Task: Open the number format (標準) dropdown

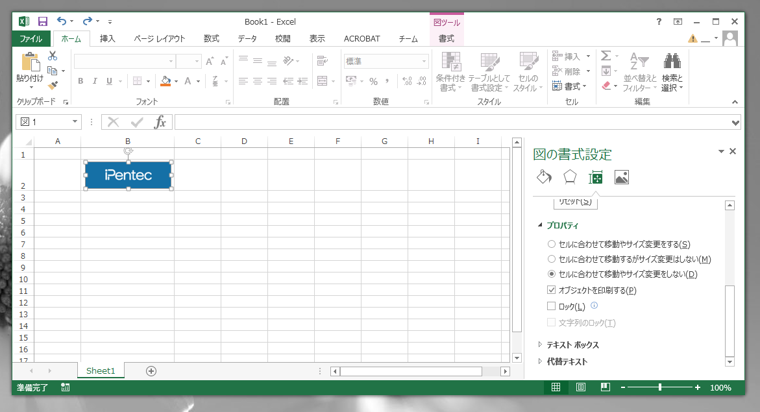Action: pyautogui.click(x=424, y=61)
